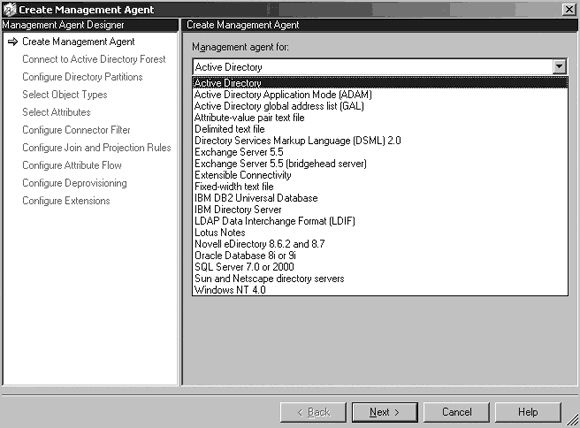Click the window resize grip icon

573,420
